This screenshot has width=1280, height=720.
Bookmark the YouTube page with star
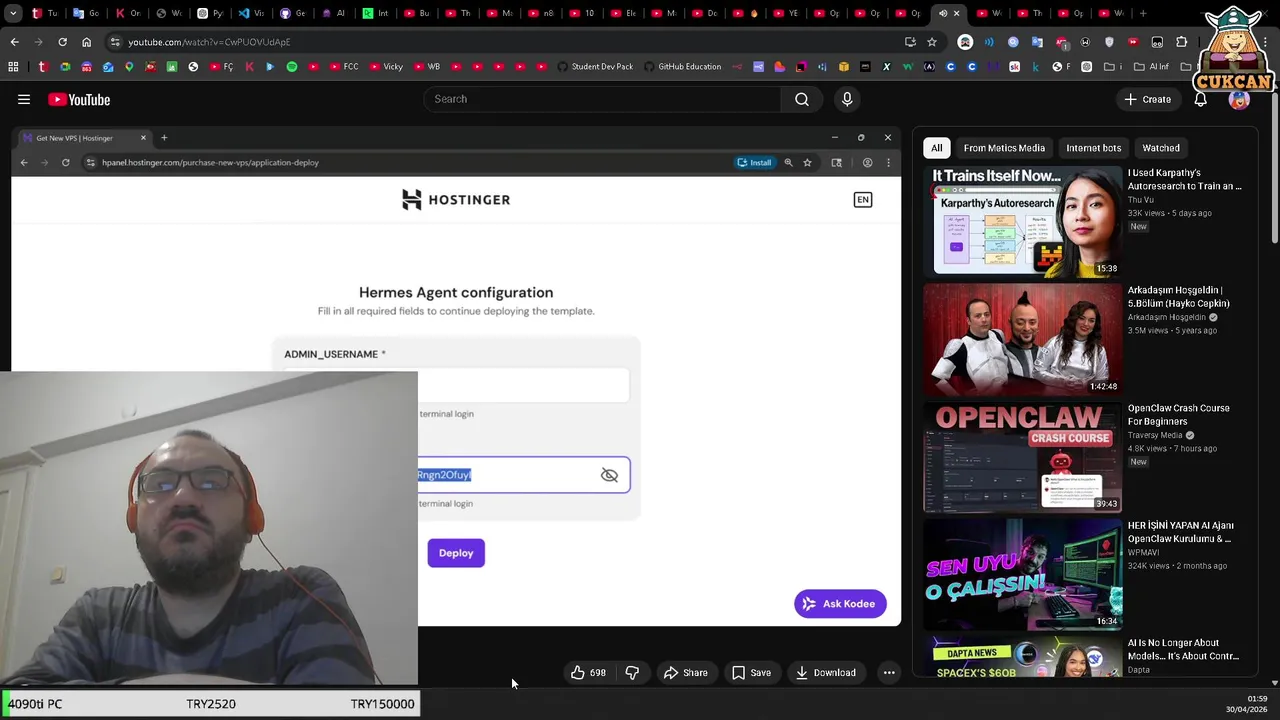(x=932, y=42)
